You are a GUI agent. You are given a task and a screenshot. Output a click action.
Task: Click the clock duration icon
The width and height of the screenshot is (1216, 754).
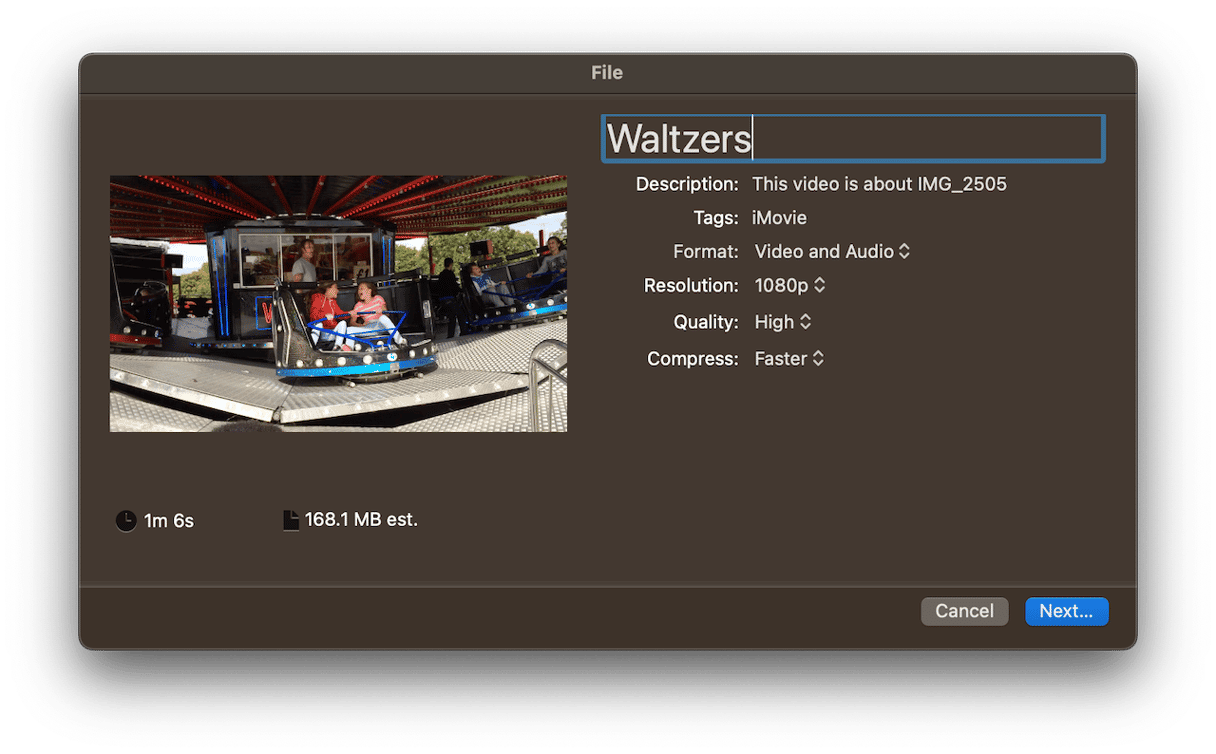[x=126, y=521]
